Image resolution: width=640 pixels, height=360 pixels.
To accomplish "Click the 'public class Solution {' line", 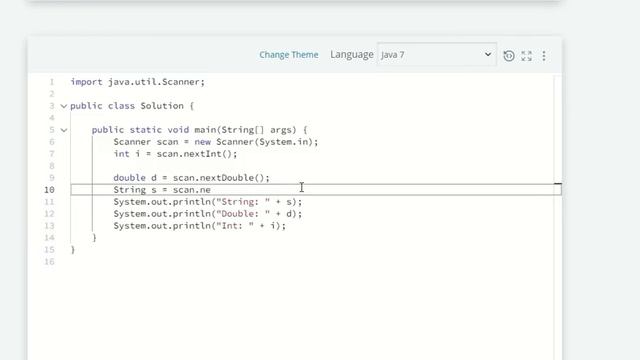I will click(132, 106).
